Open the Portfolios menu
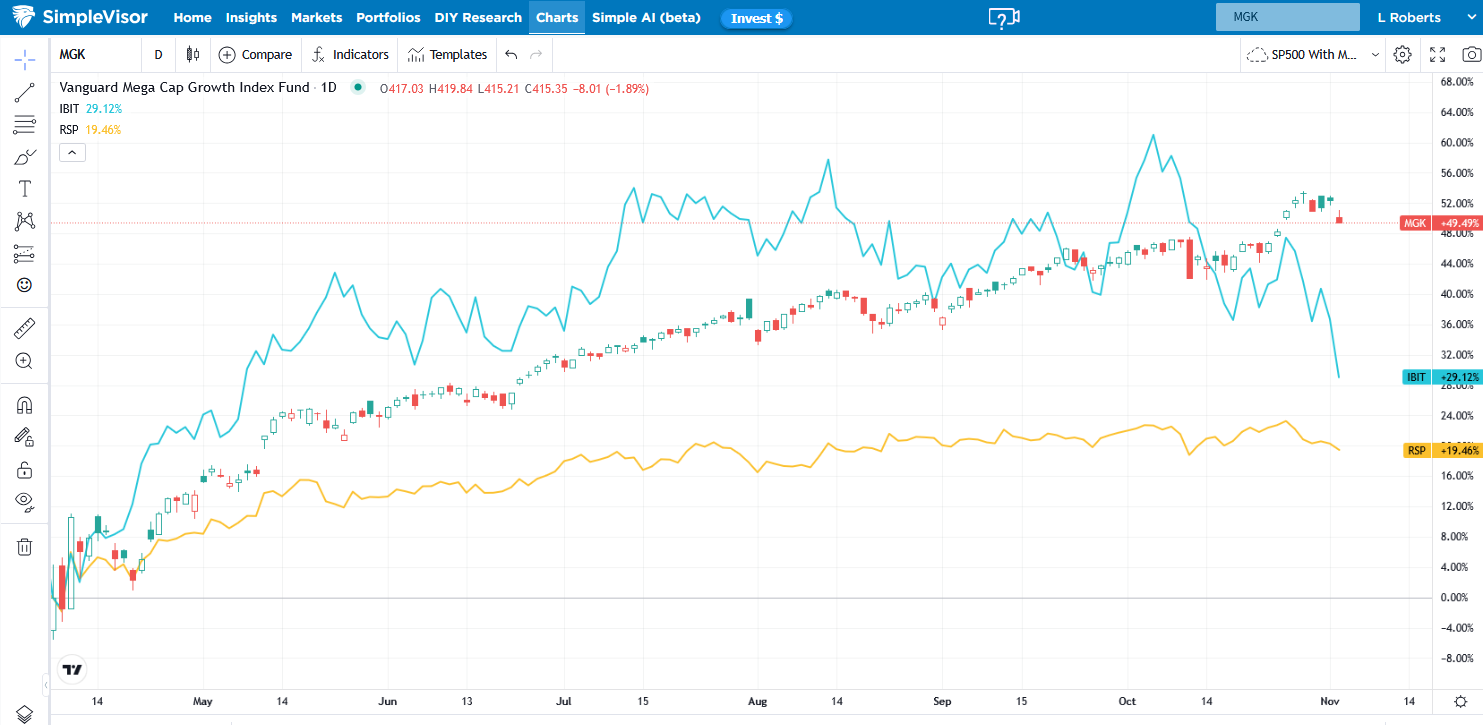This screenshot has width=1483, height=725. coord(389,18)
